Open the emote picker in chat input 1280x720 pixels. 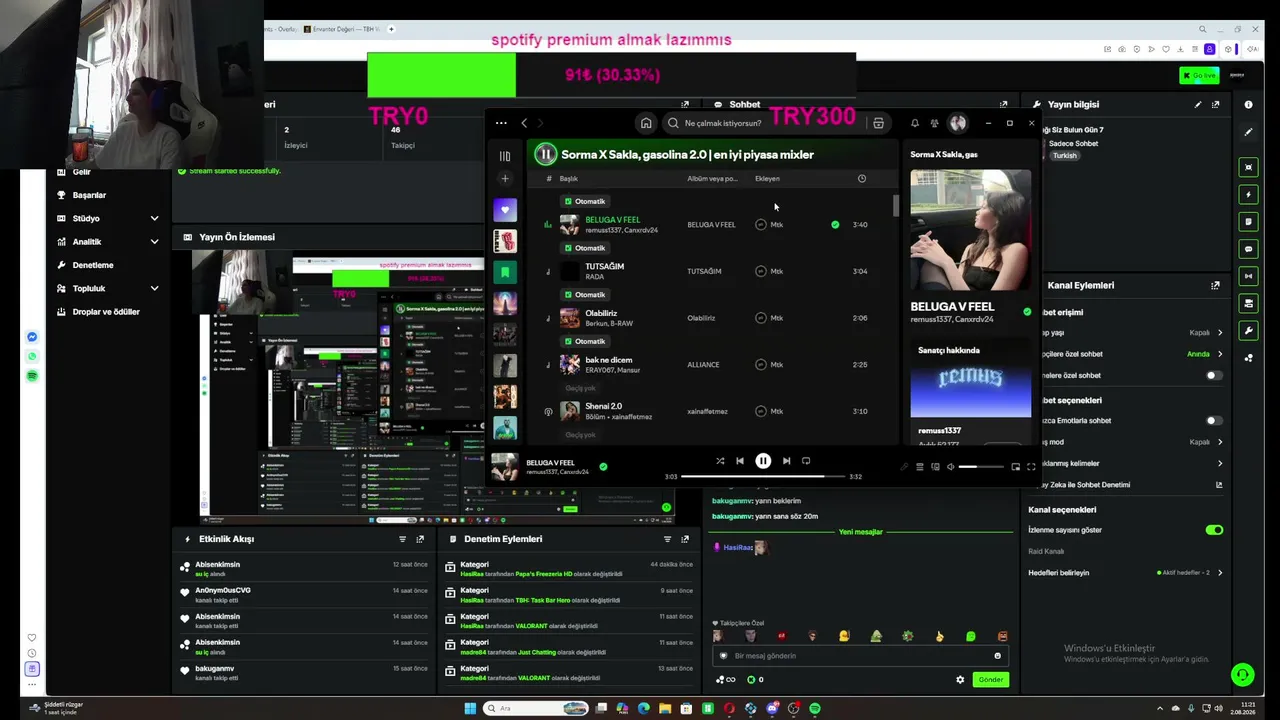[x=997, y=656]
